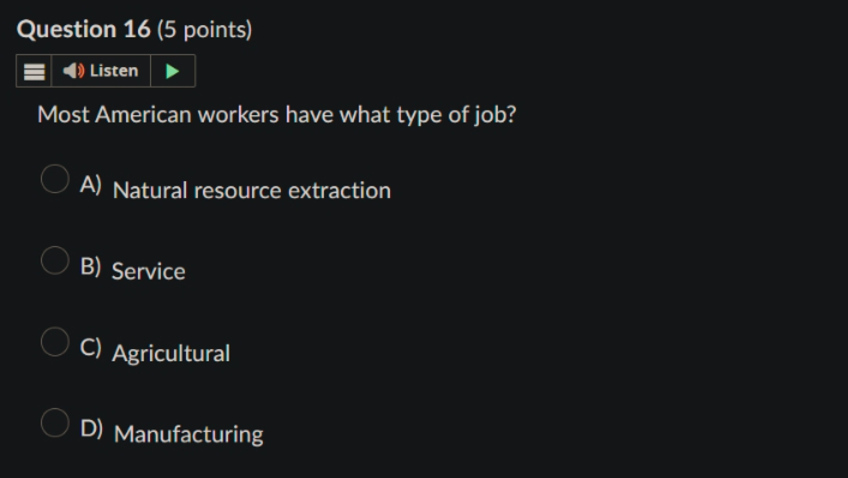
Task: Pick the 'Agricultural' answer text
Action: click(x=171, y=354)
